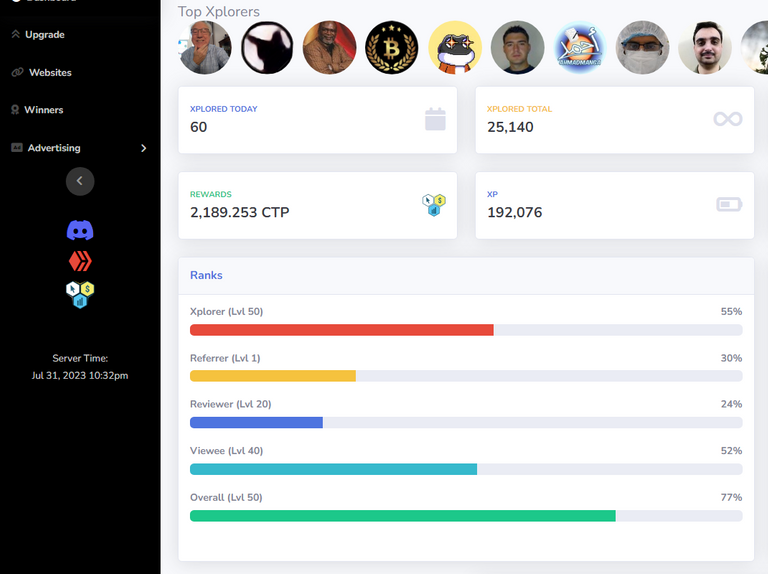The width and height of the screenshot is (768, 574).
Task: Click the battery icon on XP card
Action: click(x=729, y=204)
